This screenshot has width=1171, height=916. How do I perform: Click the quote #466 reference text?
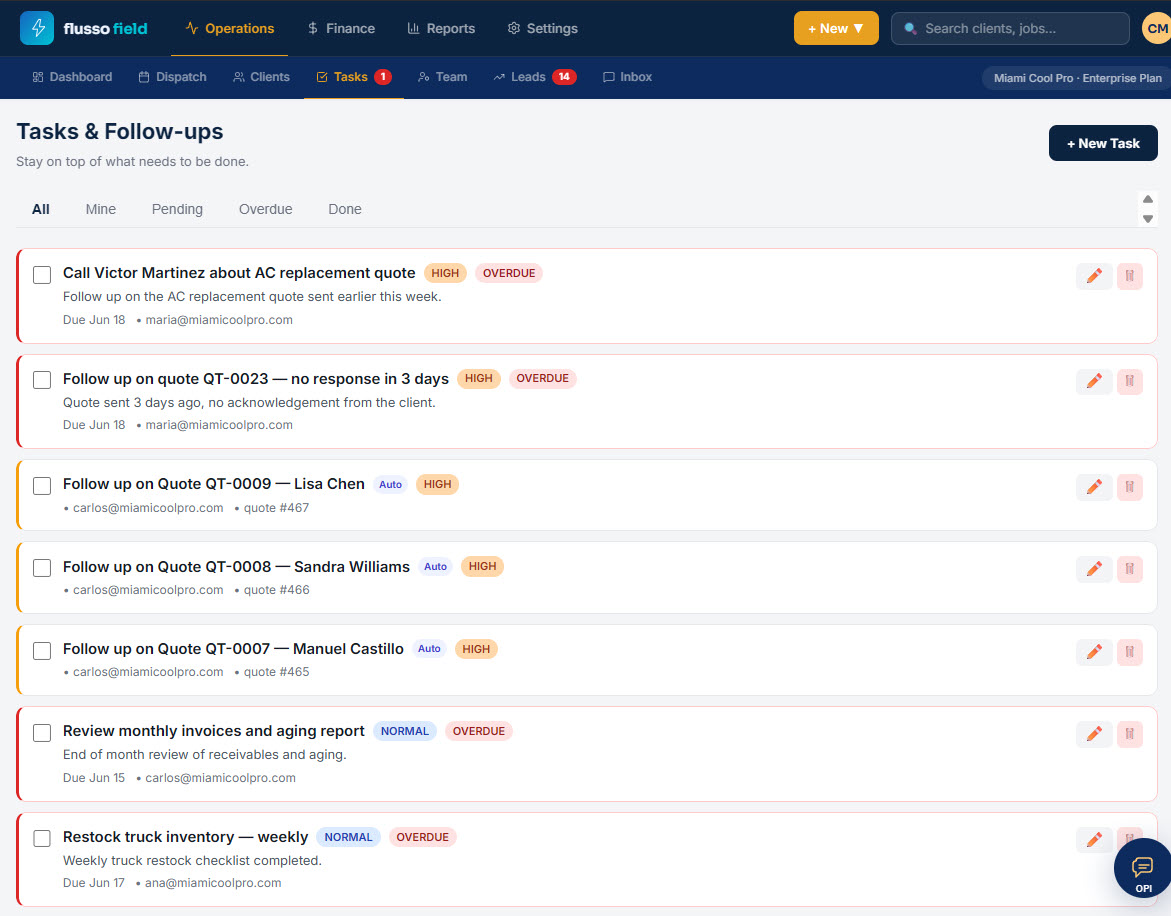point(276,590)
